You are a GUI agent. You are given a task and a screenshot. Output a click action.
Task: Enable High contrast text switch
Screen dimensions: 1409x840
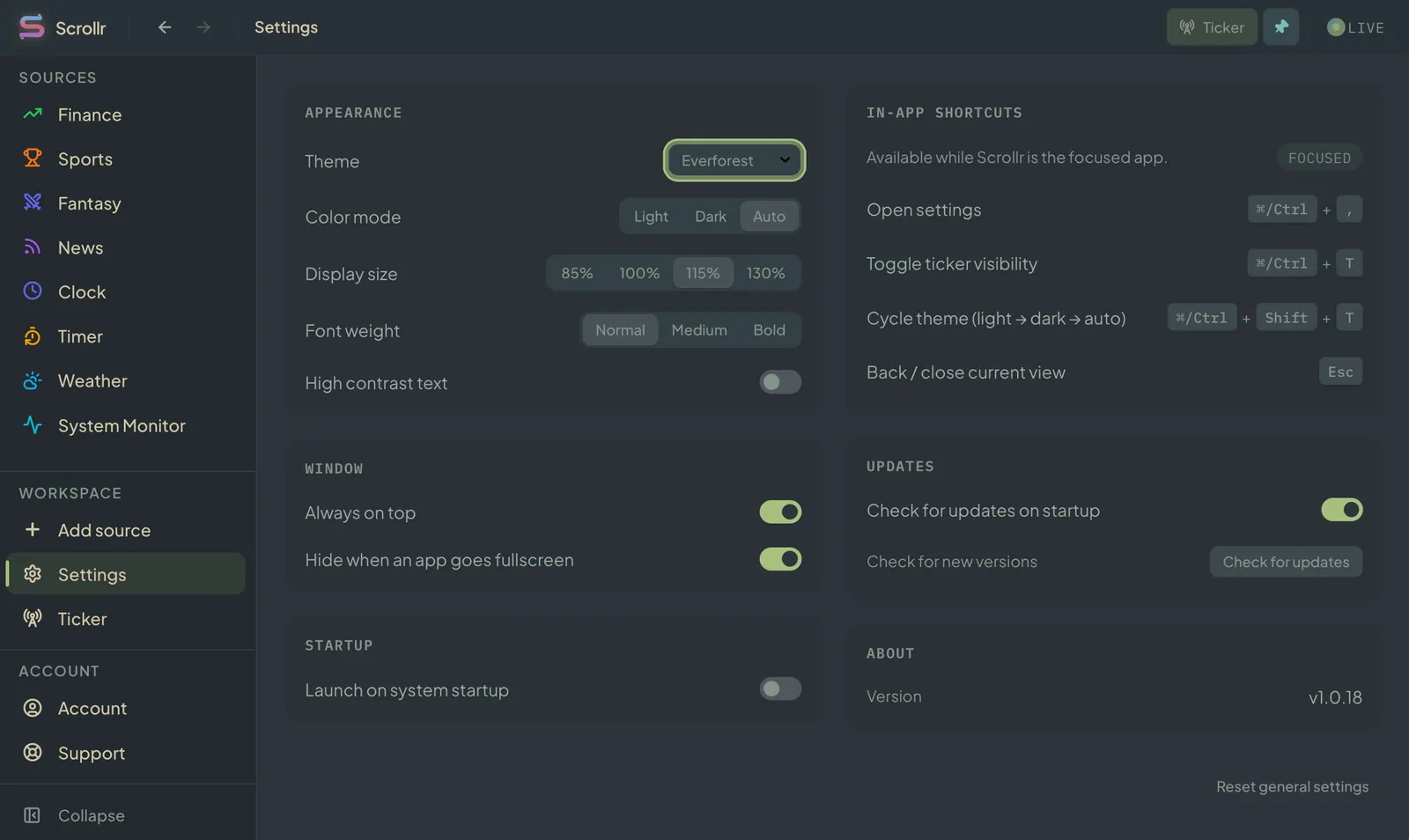coord(780,382)
